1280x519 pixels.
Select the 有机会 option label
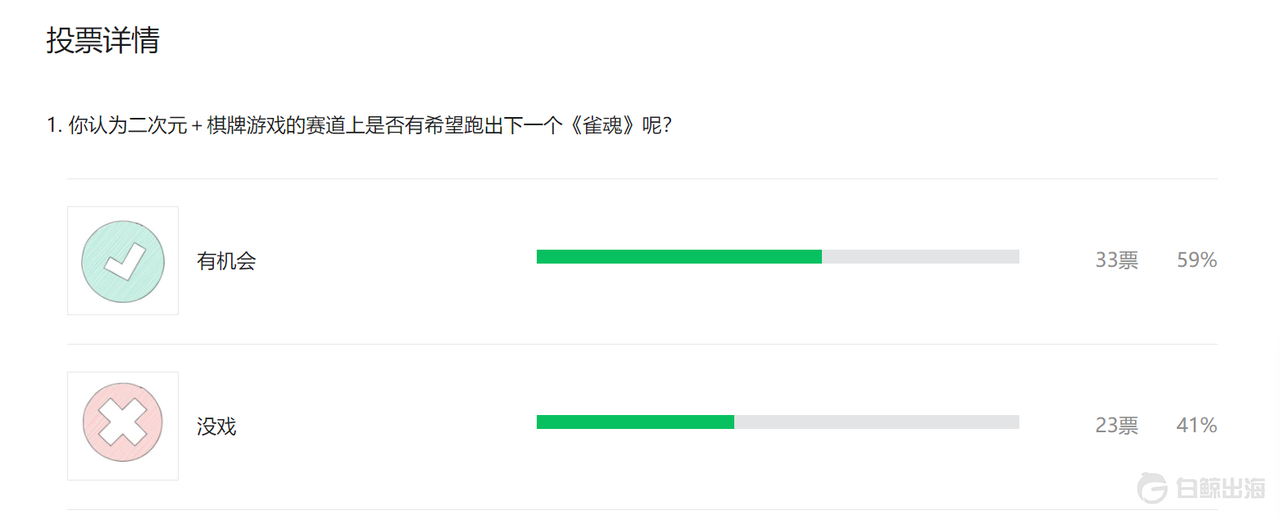pos(226,261)
